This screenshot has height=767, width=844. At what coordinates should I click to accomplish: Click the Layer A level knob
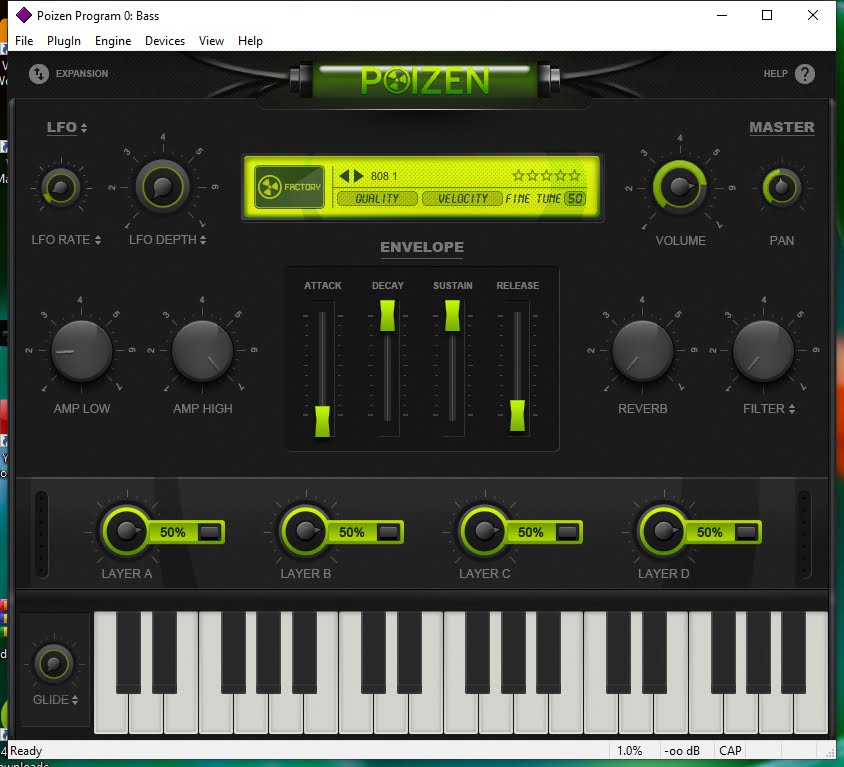pos(127,531)
